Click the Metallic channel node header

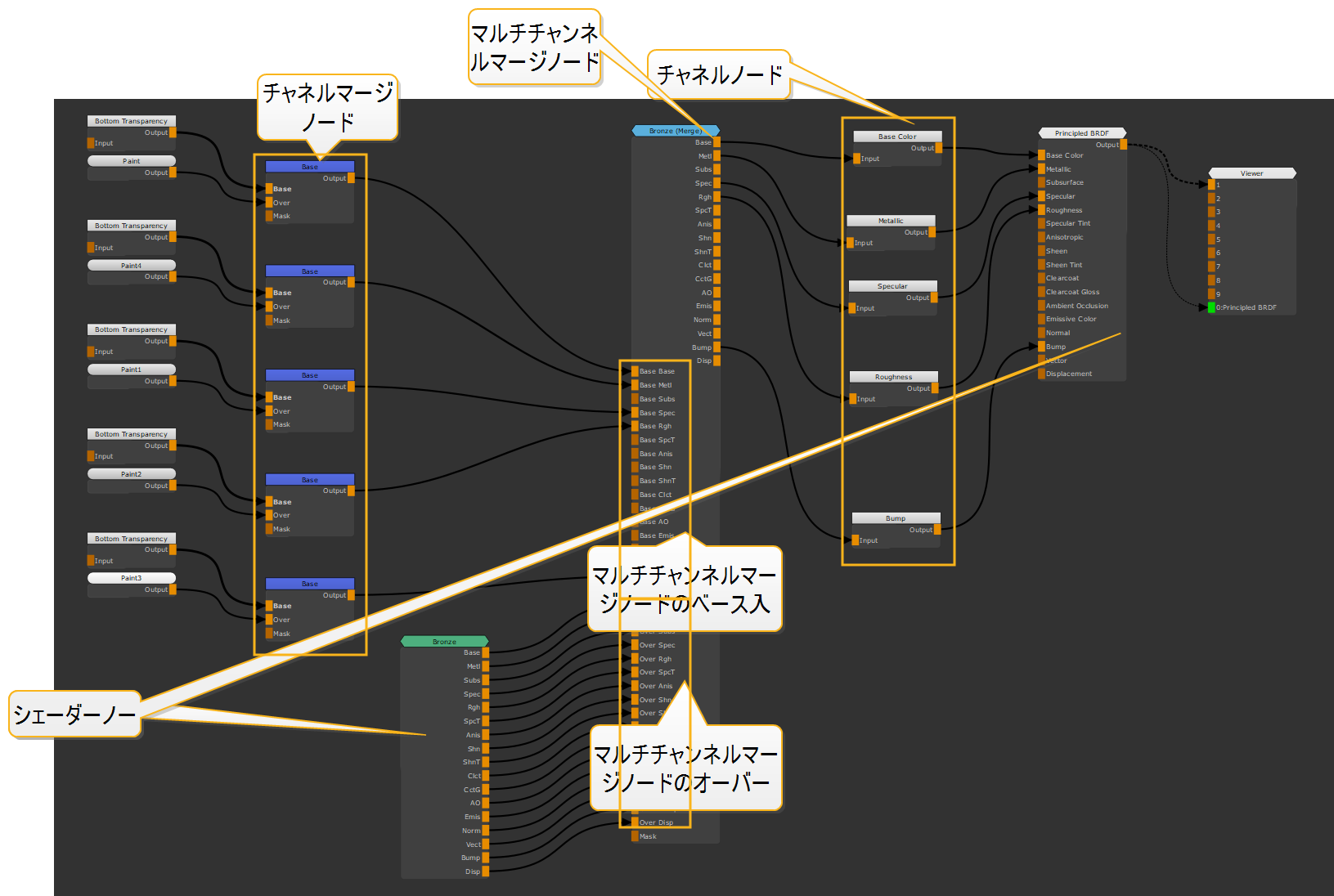(891, 221)
